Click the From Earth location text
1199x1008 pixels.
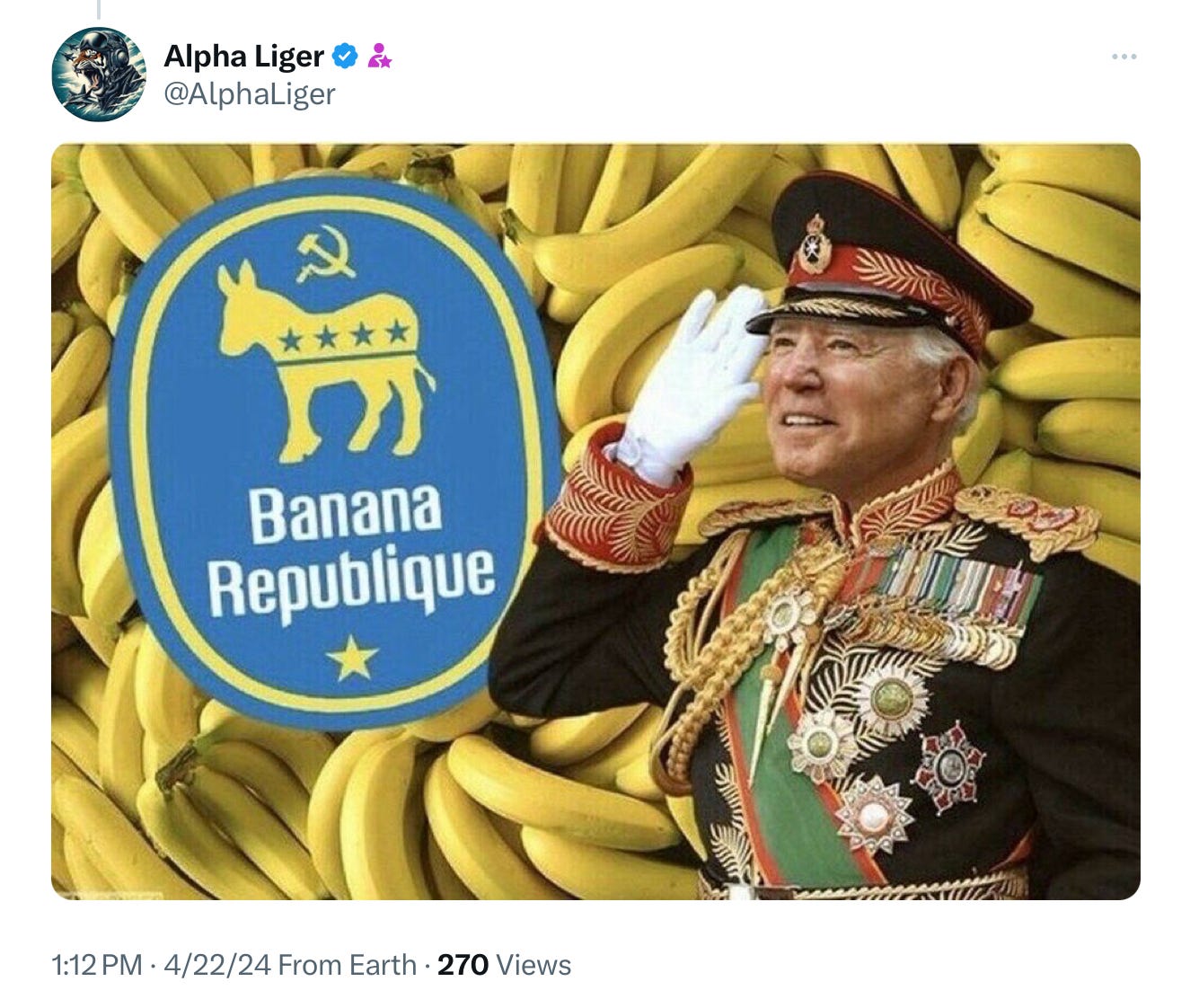347,965
